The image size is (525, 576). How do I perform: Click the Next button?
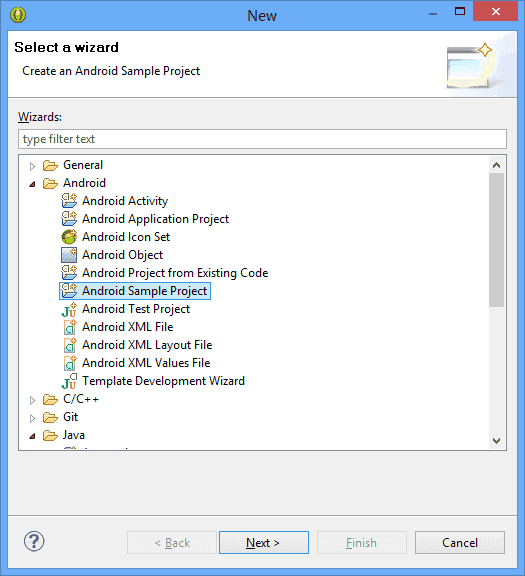[x=264, y=542]
